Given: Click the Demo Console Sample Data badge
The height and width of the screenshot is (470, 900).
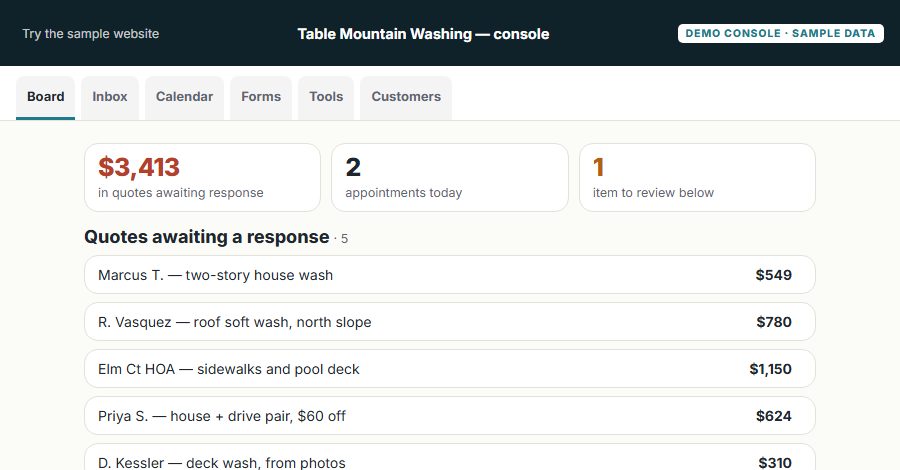Looking at the screenshot, I should click(781, 33).
